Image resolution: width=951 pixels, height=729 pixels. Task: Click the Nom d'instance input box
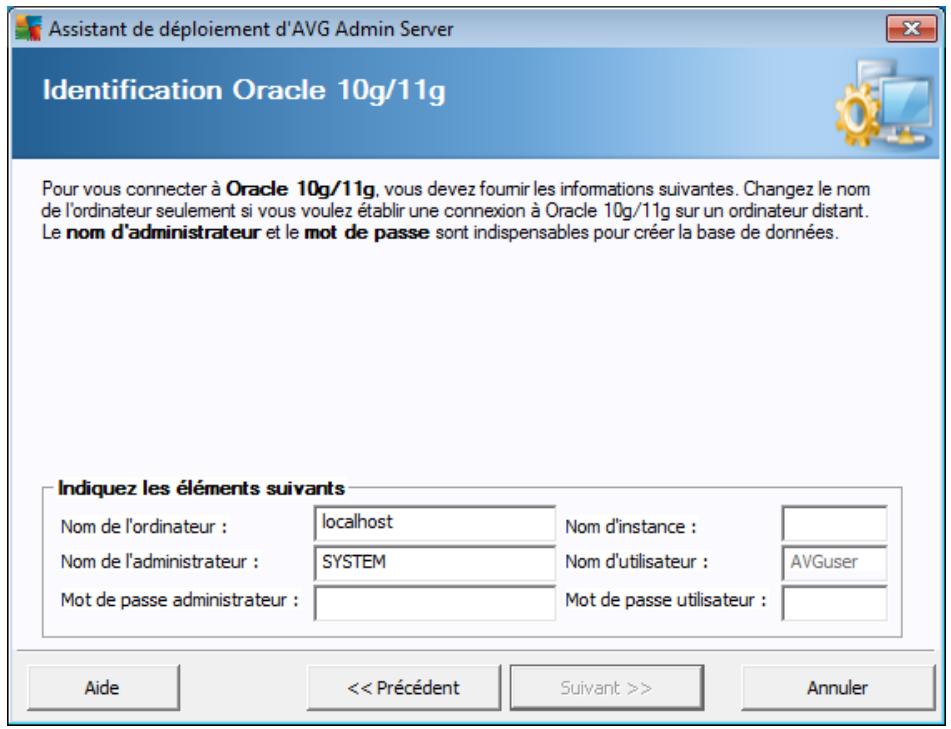coord(835,523)
